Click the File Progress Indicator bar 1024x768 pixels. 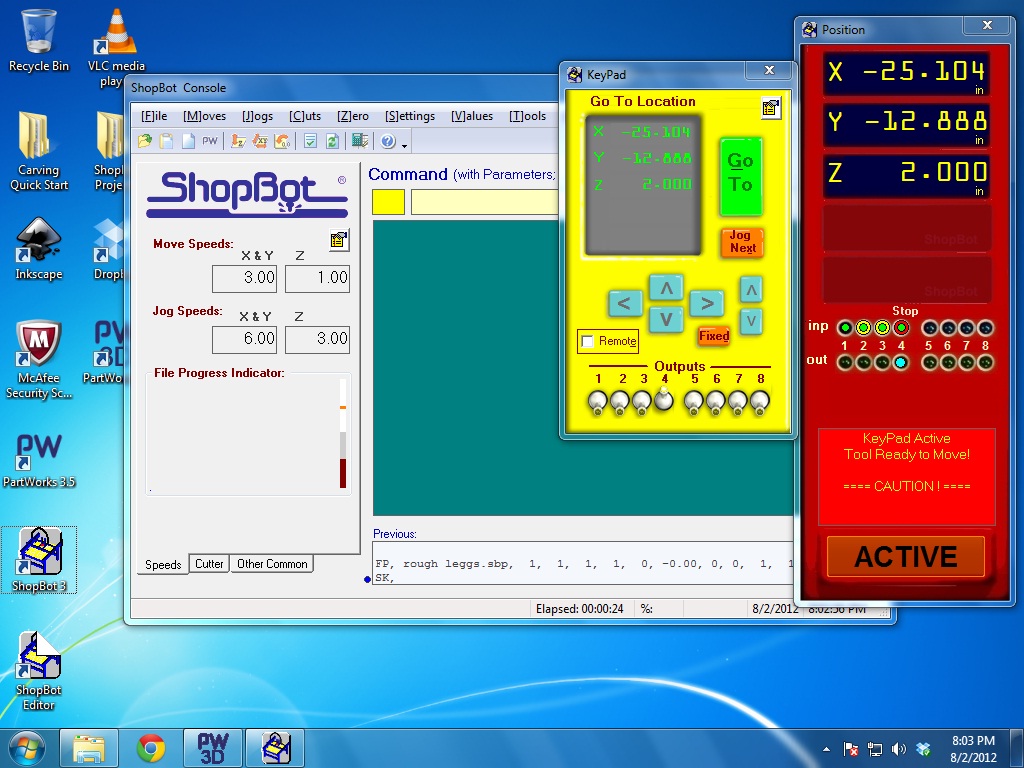[342, 433]
